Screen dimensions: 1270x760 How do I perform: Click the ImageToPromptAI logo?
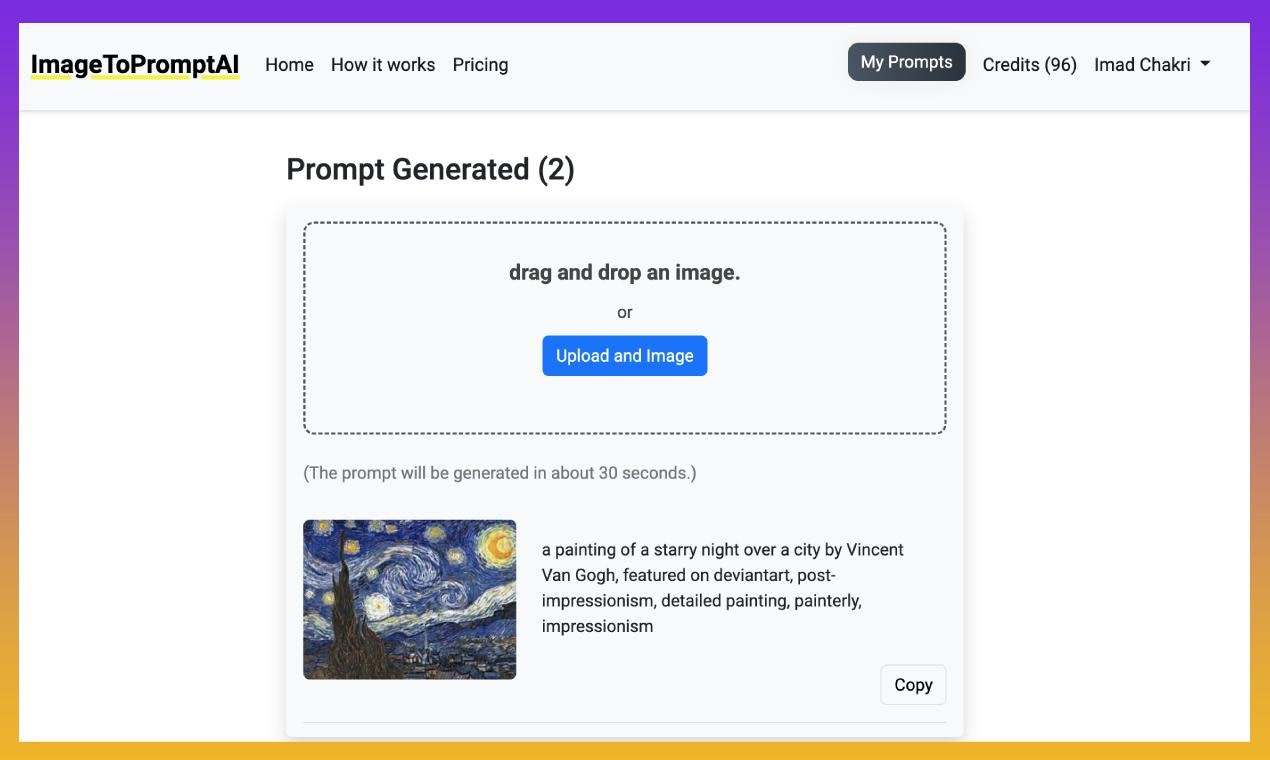point(135,65)
